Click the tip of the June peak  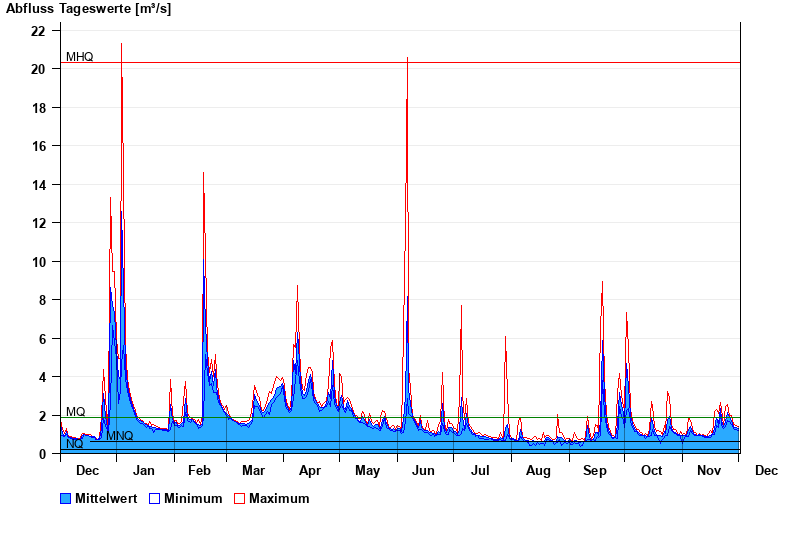point(407,59)
